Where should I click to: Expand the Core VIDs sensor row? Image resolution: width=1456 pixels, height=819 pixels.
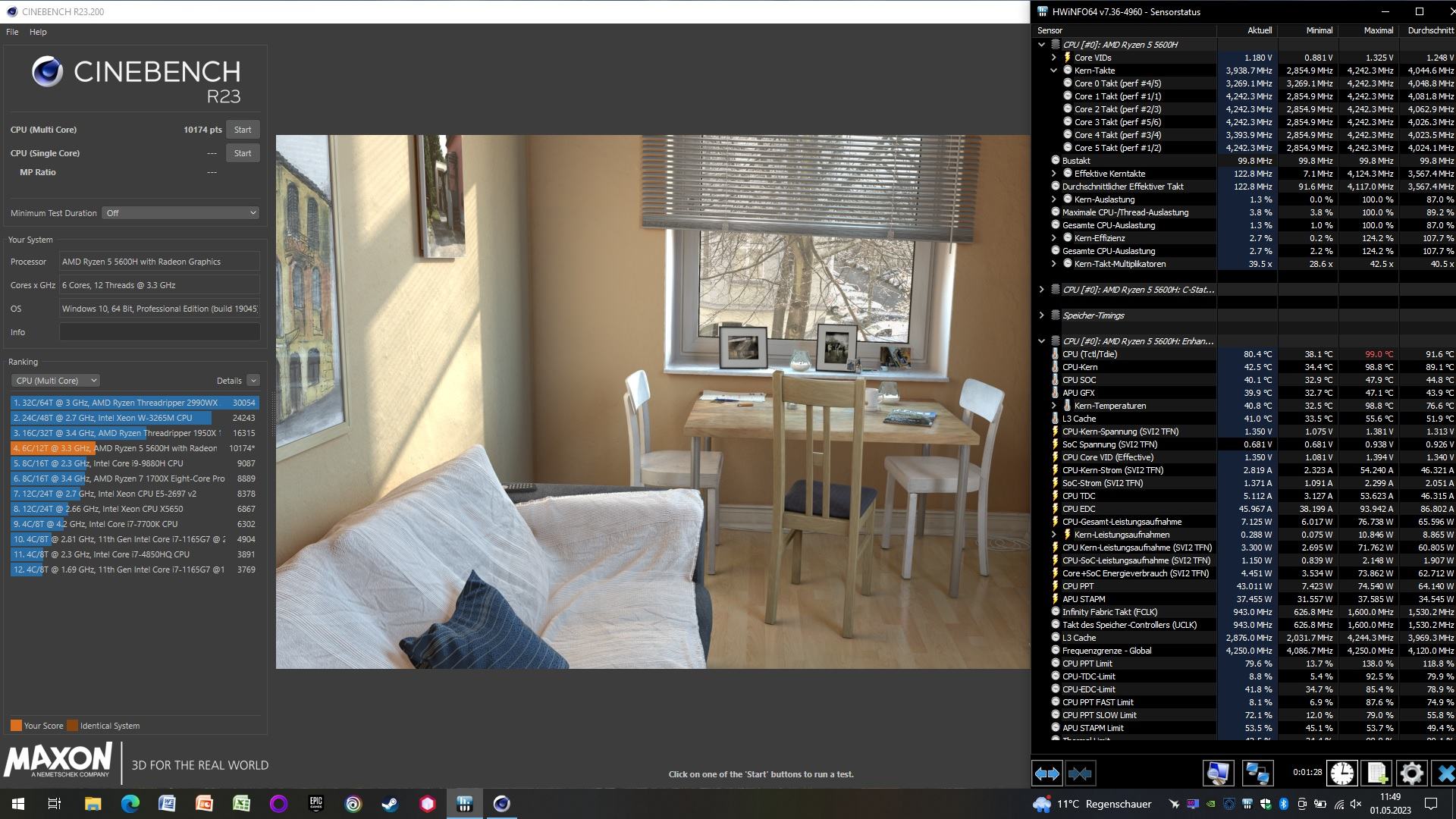tap(1053, 58)
